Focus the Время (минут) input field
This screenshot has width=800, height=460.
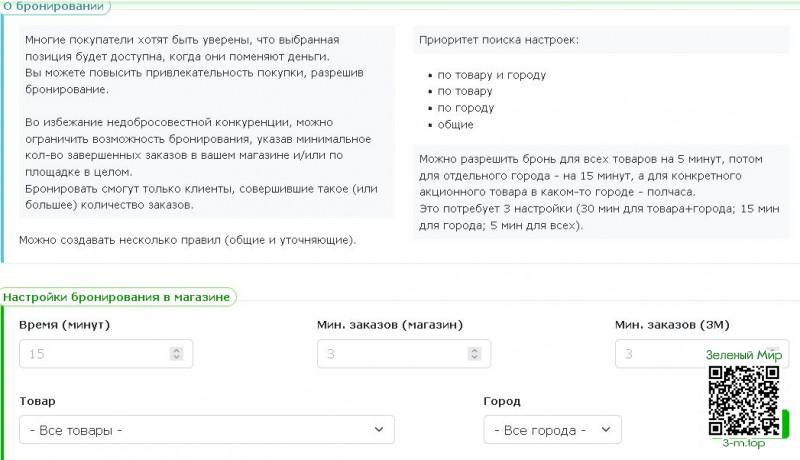95,354
